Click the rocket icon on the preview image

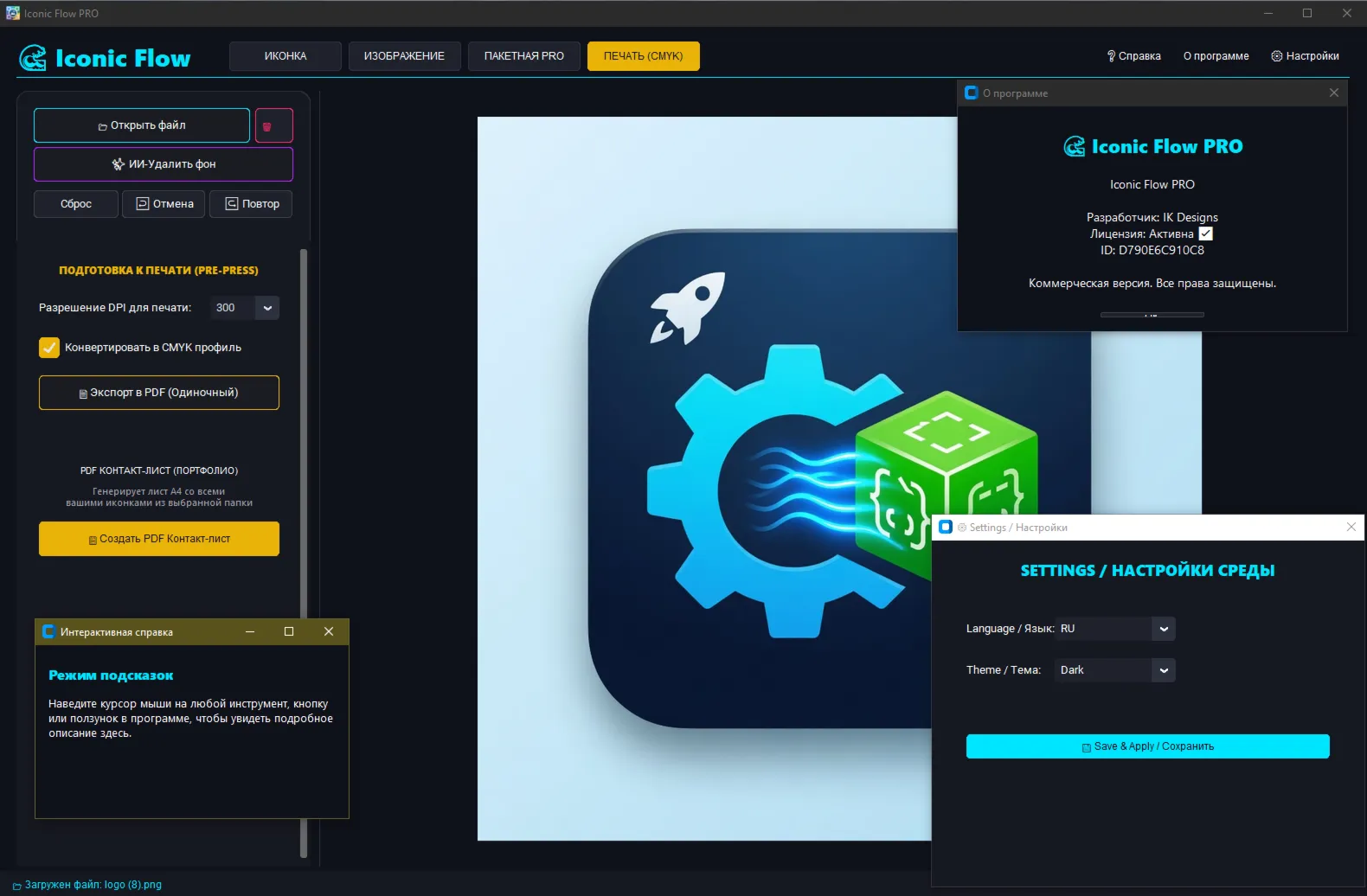[687, 308]
